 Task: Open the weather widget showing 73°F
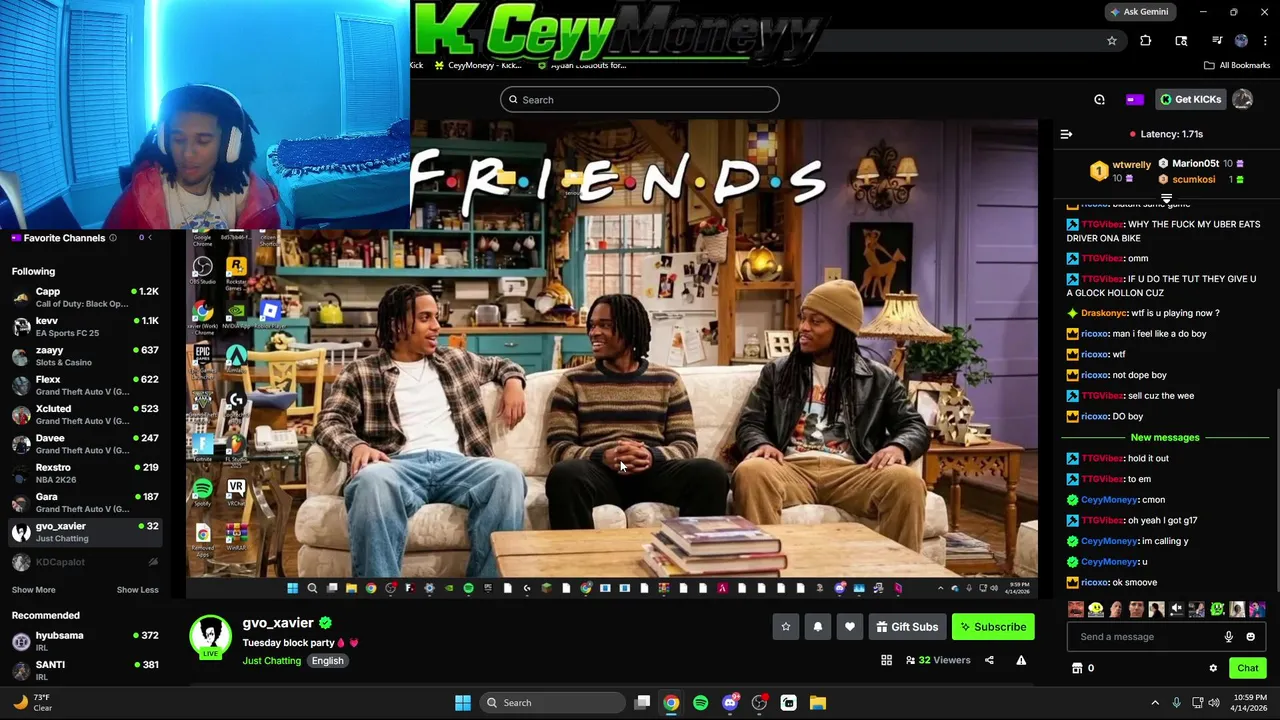[32, 703]
